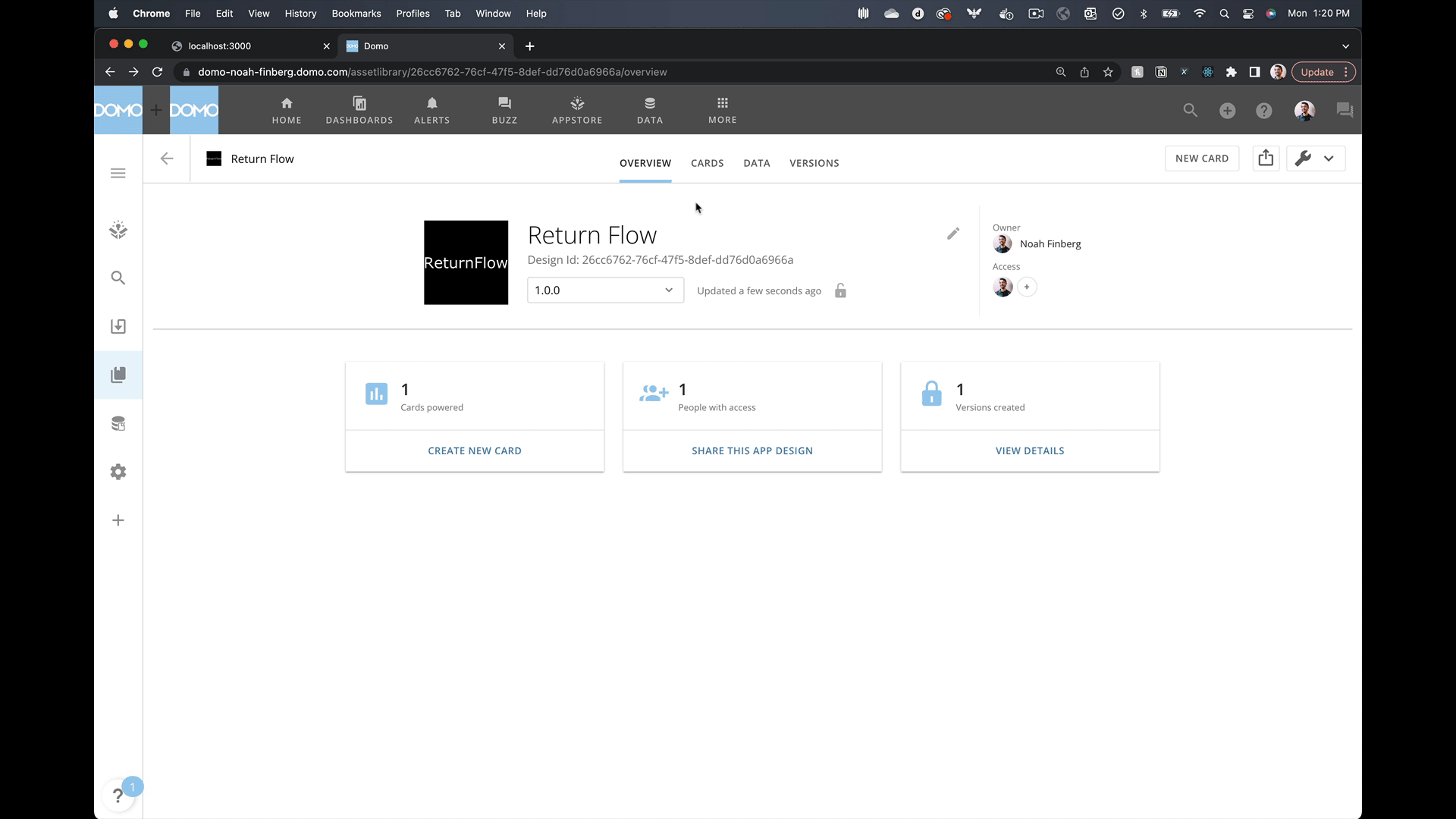The image size is (1456, 819).
Task: Click the share export icon next to New Card
Action: tap(1266, 158)
